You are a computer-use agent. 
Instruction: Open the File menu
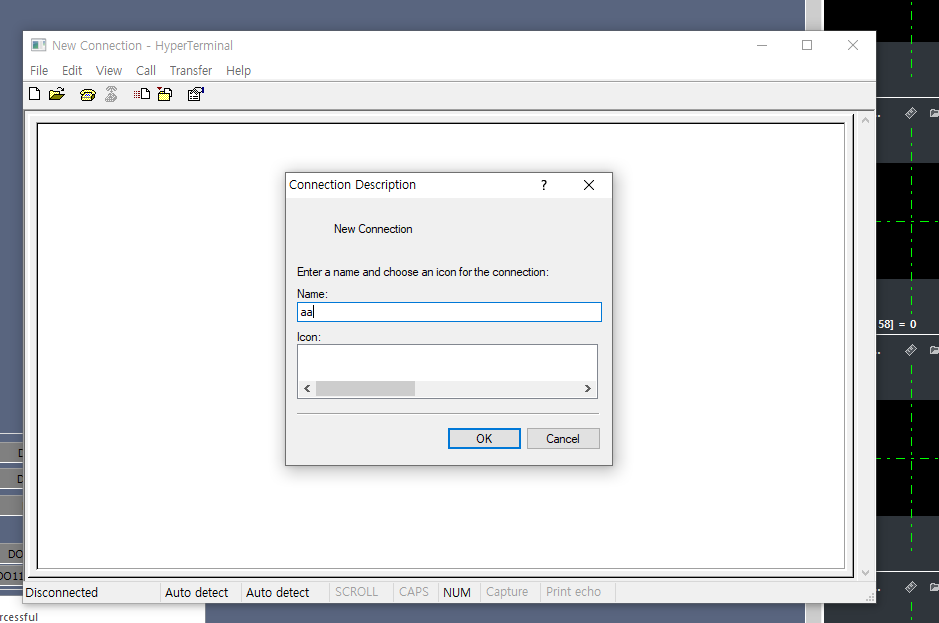pos(39,71)
